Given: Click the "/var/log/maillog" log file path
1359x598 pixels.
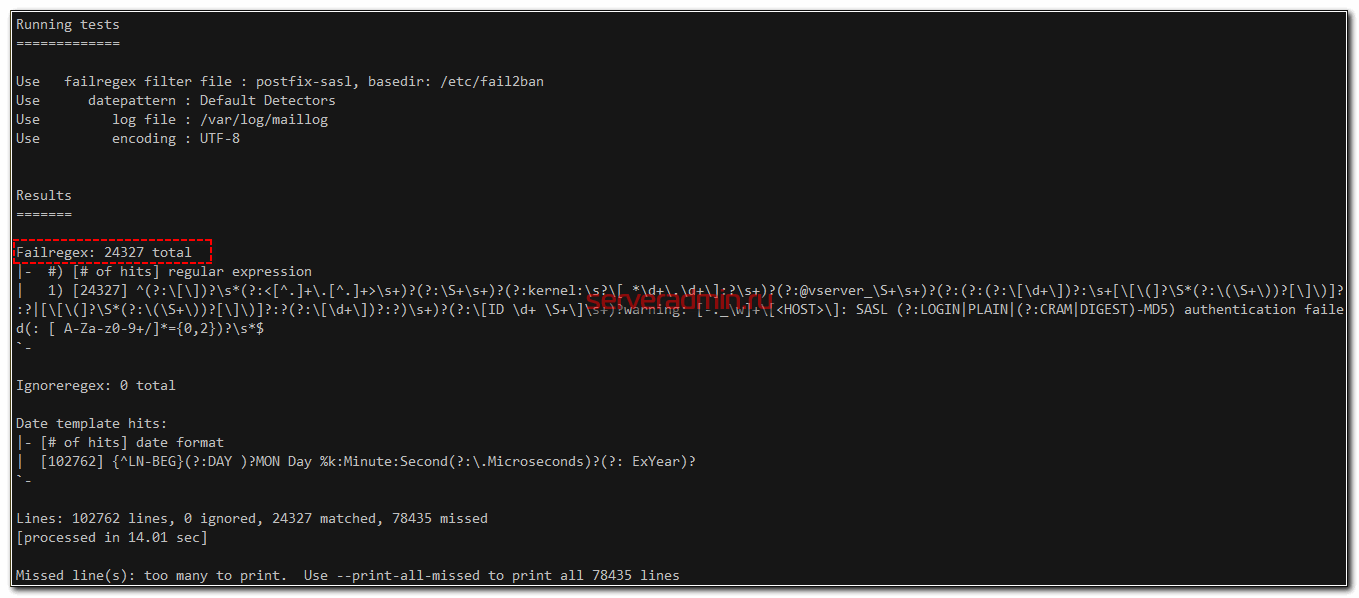Looking at the screenshot, I should 263,119.
